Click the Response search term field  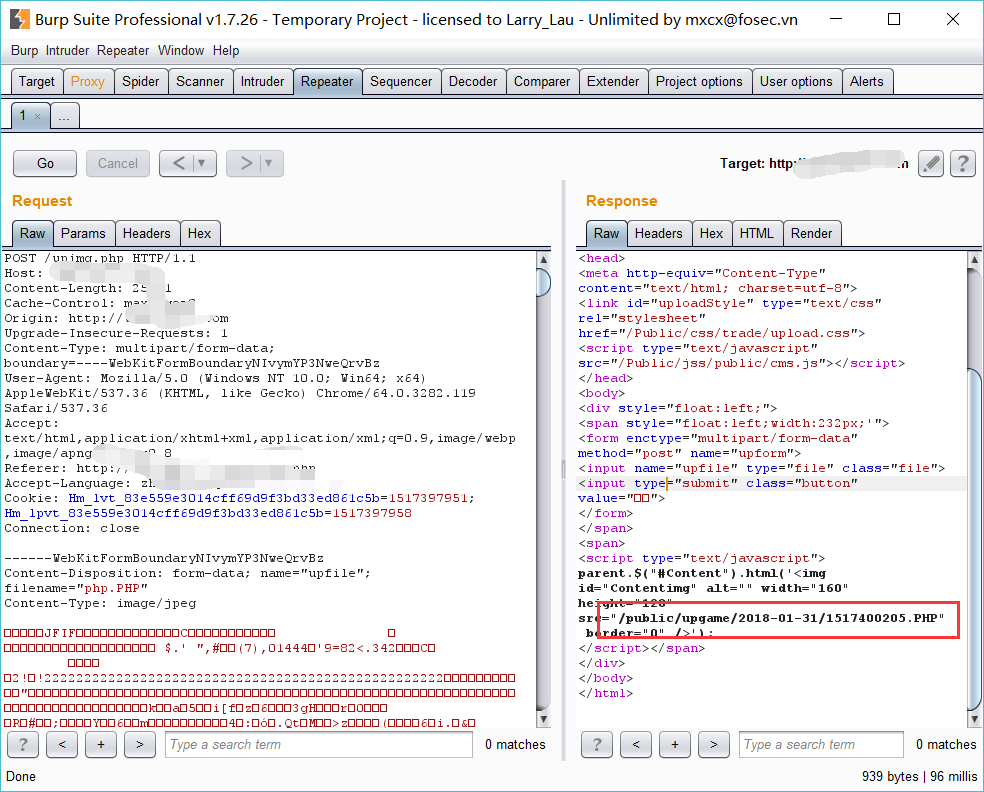[x=821, y=744]
